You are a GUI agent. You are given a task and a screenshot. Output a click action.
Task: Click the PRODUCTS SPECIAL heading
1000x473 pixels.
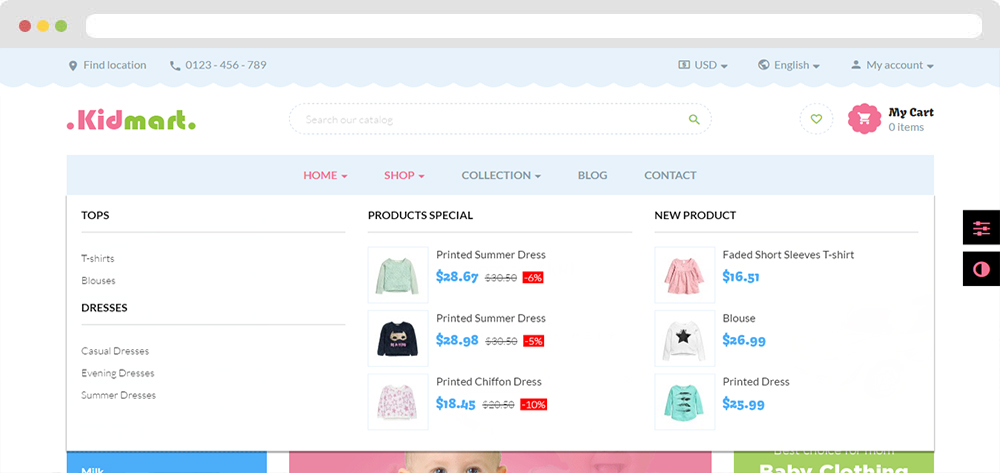coord(420,215)
